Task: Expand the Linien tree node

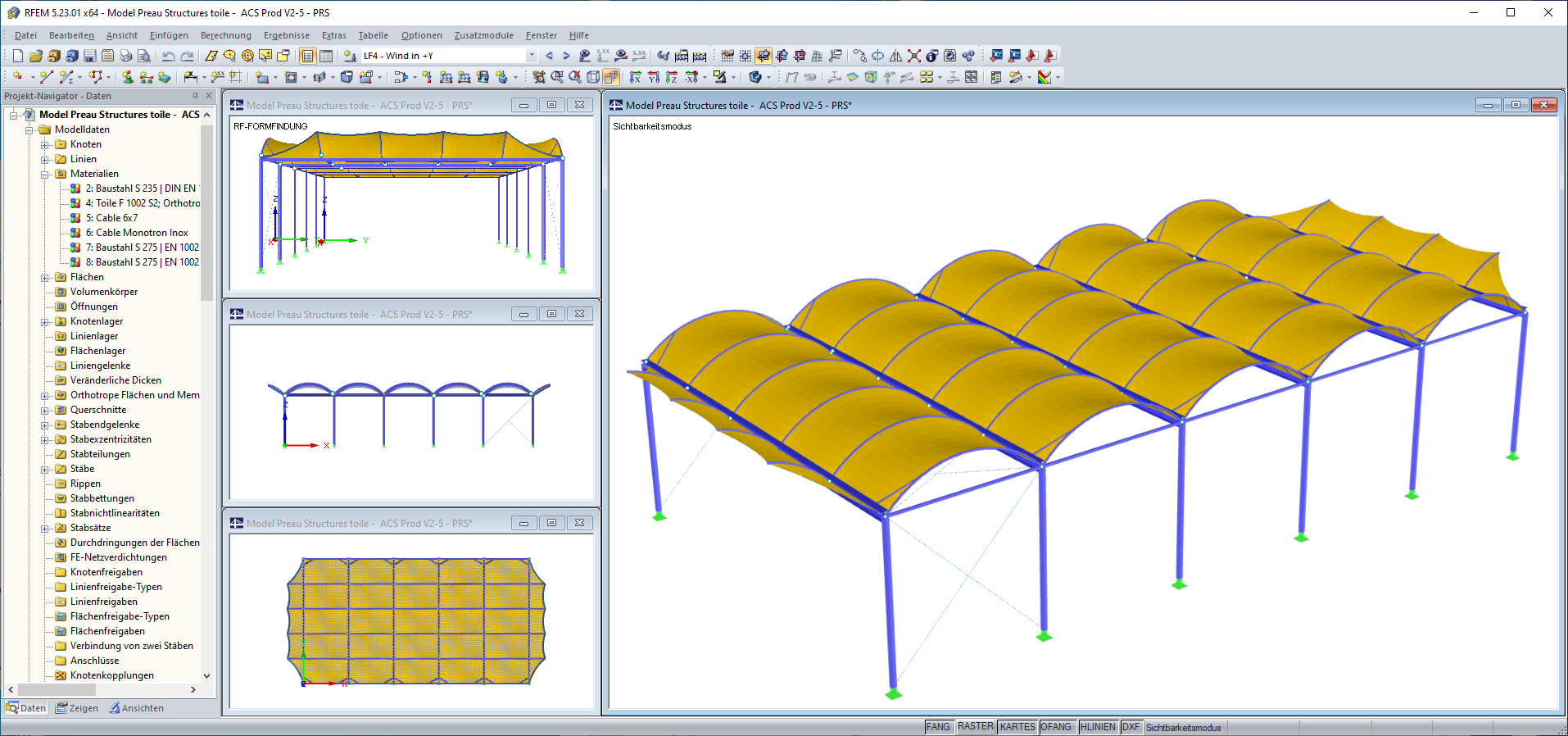Action: click(45, 159)
